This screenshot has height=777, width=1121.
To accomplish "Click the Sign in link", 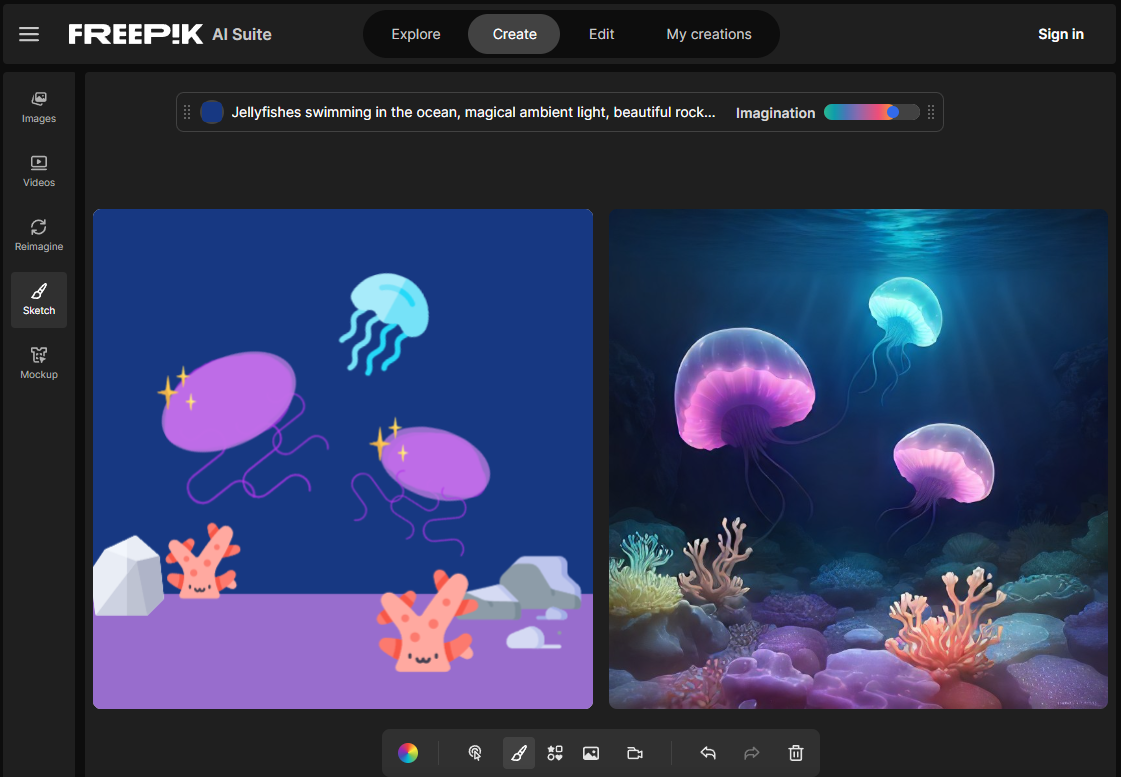I will pyautogui.click(x=1060, y=34).
